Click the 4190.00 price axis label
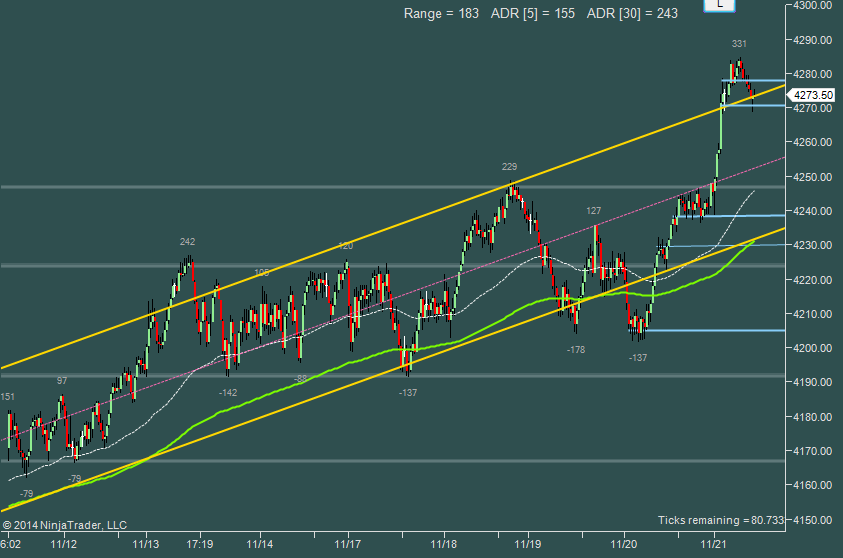843x558 pixels. click(x=812, y=382)
